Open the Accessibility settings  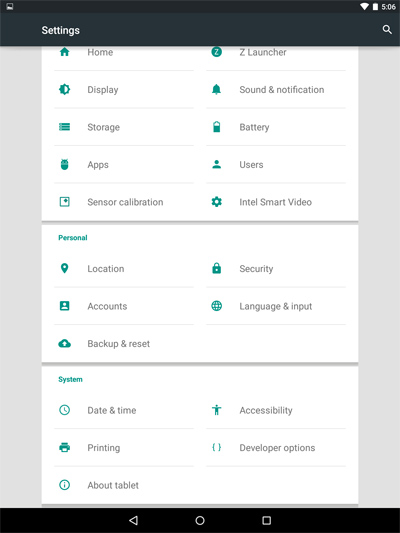point(276,410)
